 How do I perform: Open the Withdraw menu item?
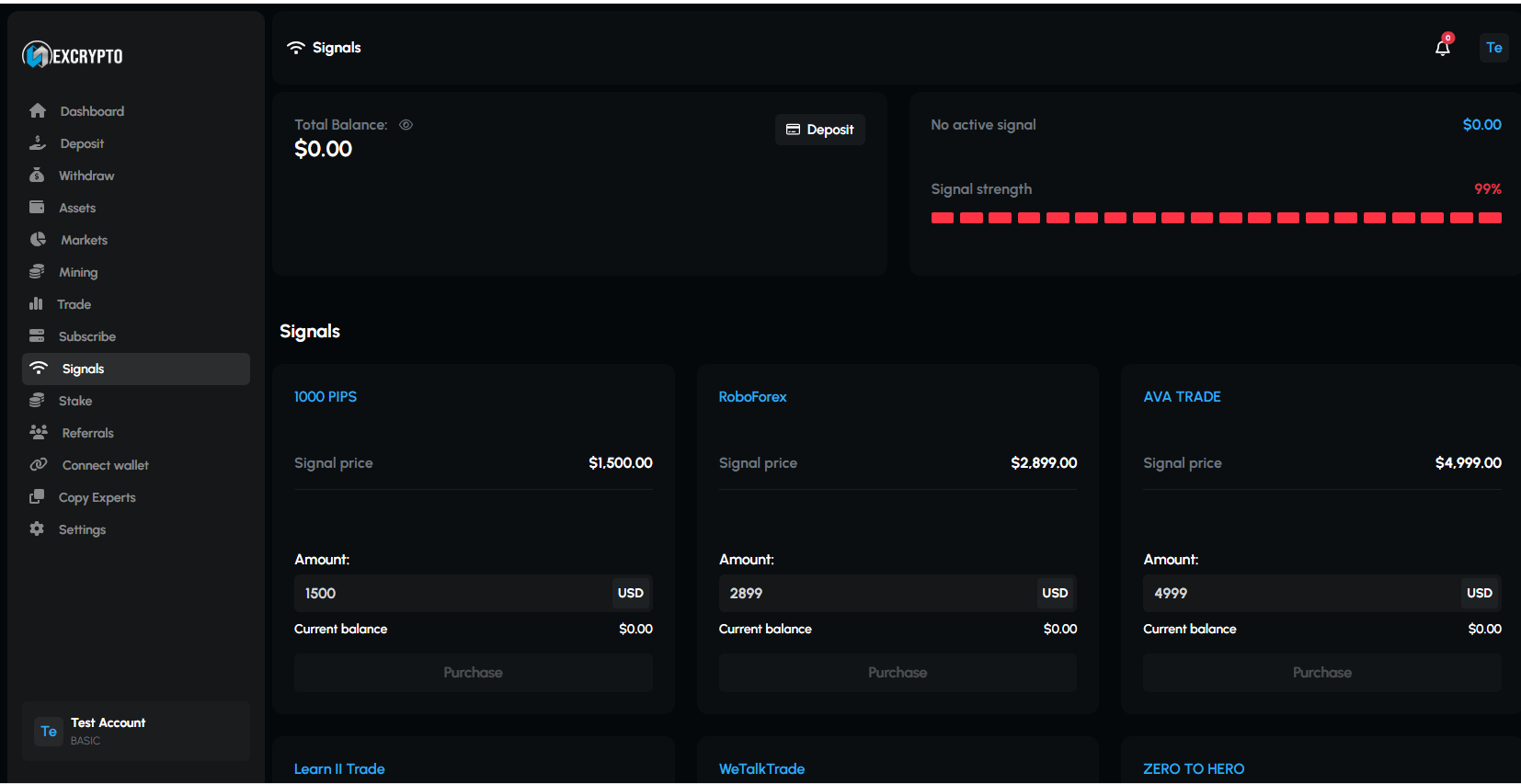[136, 175]
